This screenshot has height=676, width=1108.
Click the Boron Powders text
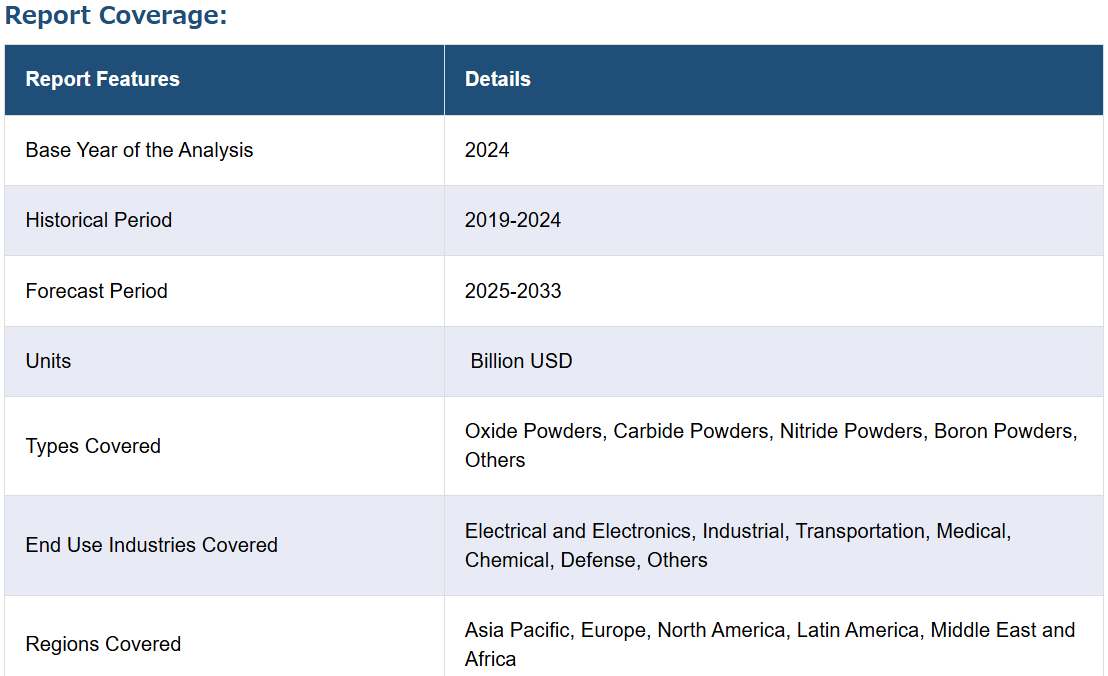pos(1003,431)
